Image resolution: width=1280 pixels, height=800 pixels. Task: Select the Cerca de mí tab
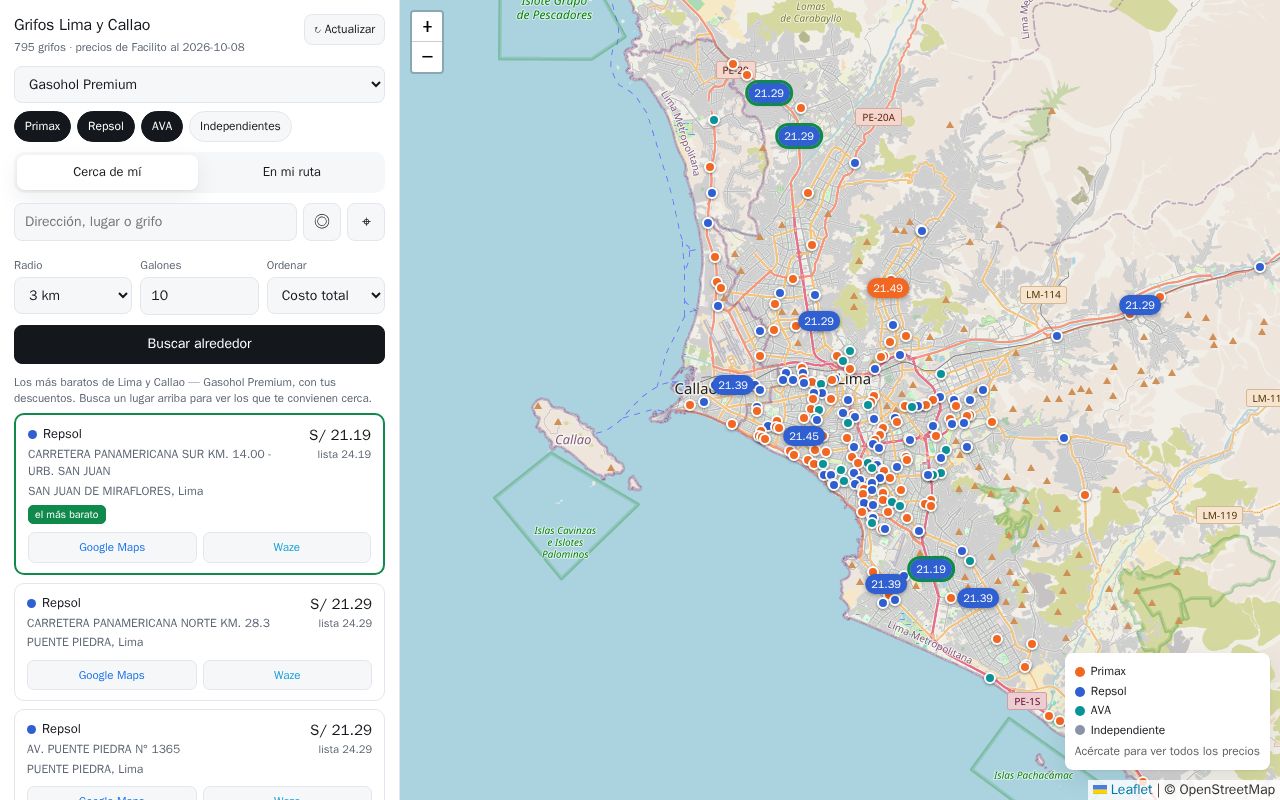pos(107,172)
